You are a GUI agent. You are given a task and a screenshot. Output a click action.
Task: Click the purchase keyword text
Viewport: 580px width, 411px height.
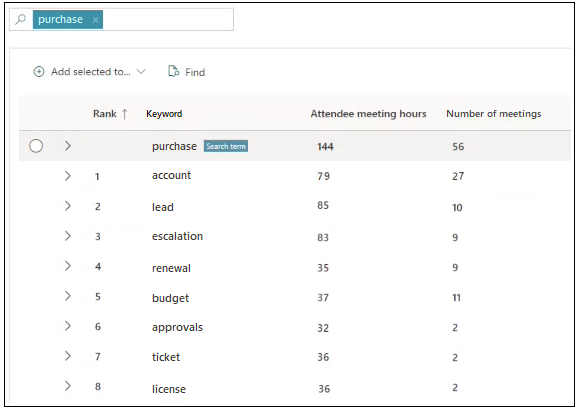[174, 146]
